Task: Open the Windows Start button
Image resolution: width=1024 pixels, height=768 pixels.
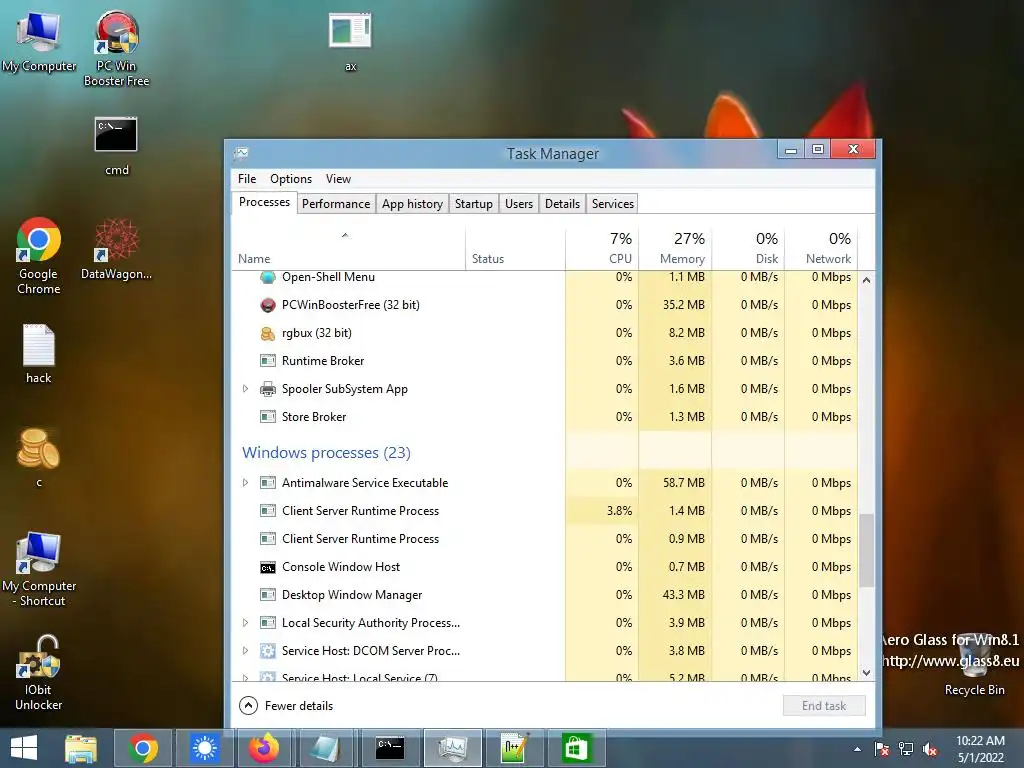Action: tap(24, 748)
